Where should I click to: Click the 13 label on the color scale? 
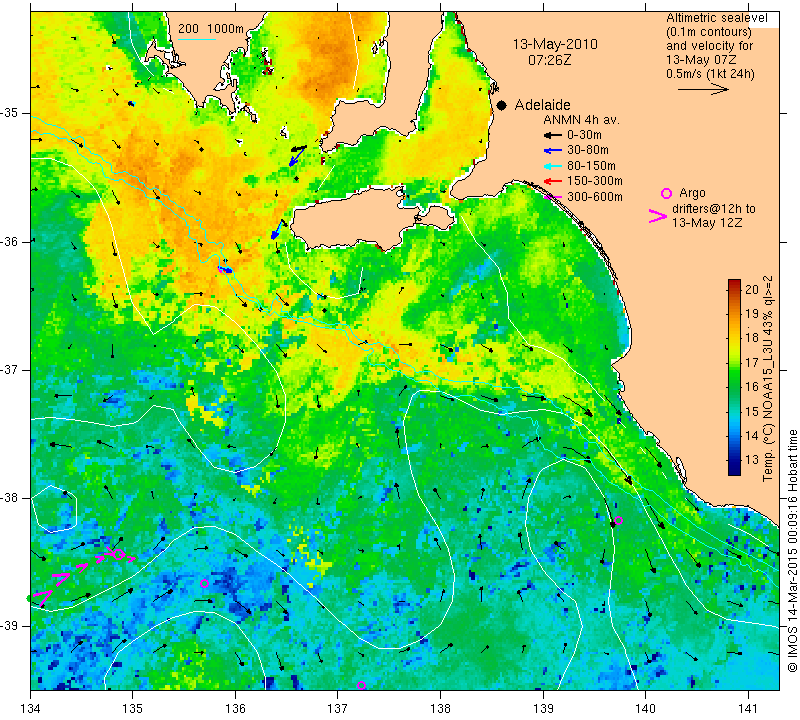coord(752,459)
